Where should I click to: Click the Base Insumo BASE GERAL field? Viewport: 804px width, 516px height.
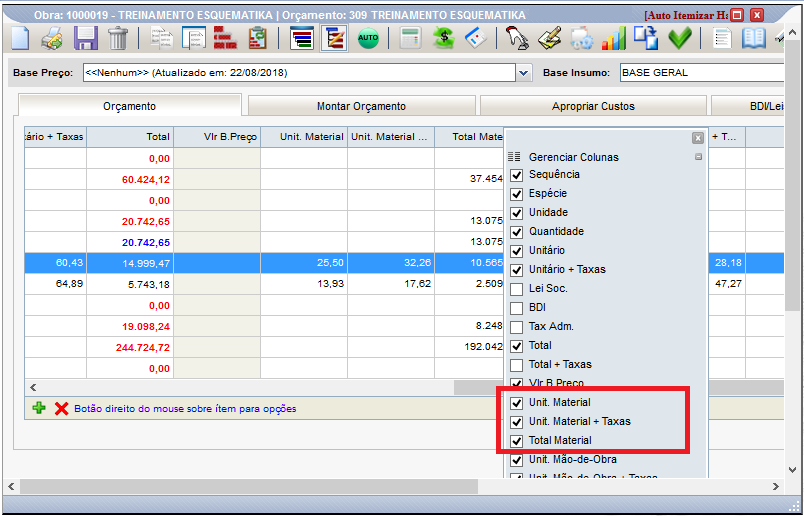pos(701,73)
